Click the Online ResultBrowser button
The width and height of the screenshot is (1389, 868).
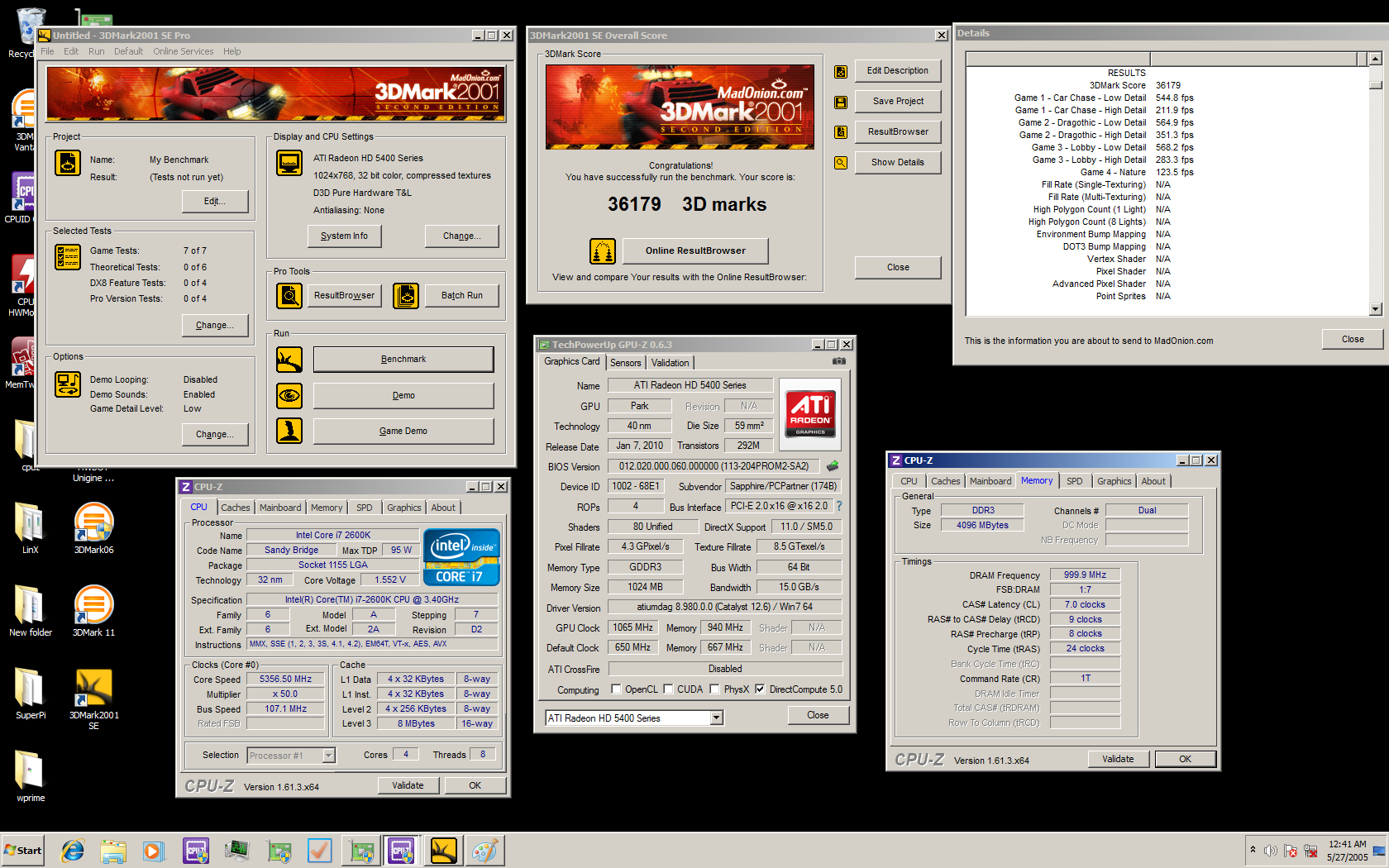click(695, 250)
